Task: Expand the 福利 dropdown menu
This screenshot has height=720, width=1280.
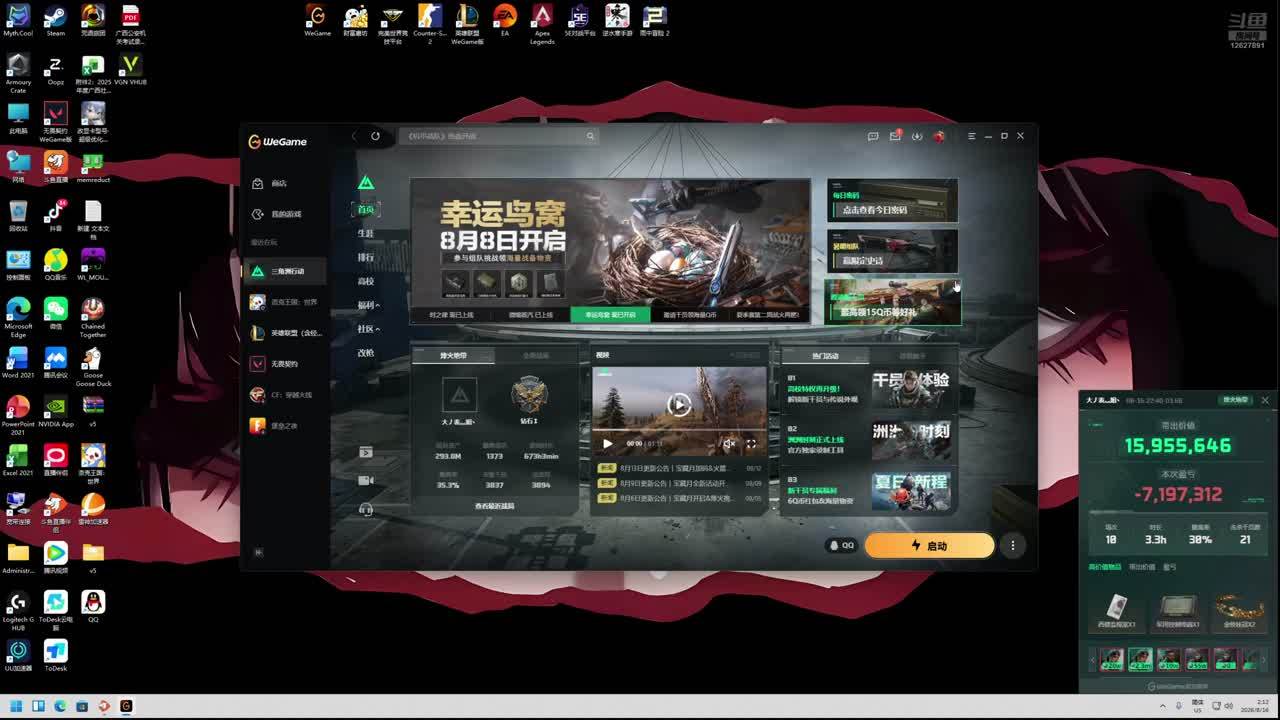Action: click(x=368, y=305)
